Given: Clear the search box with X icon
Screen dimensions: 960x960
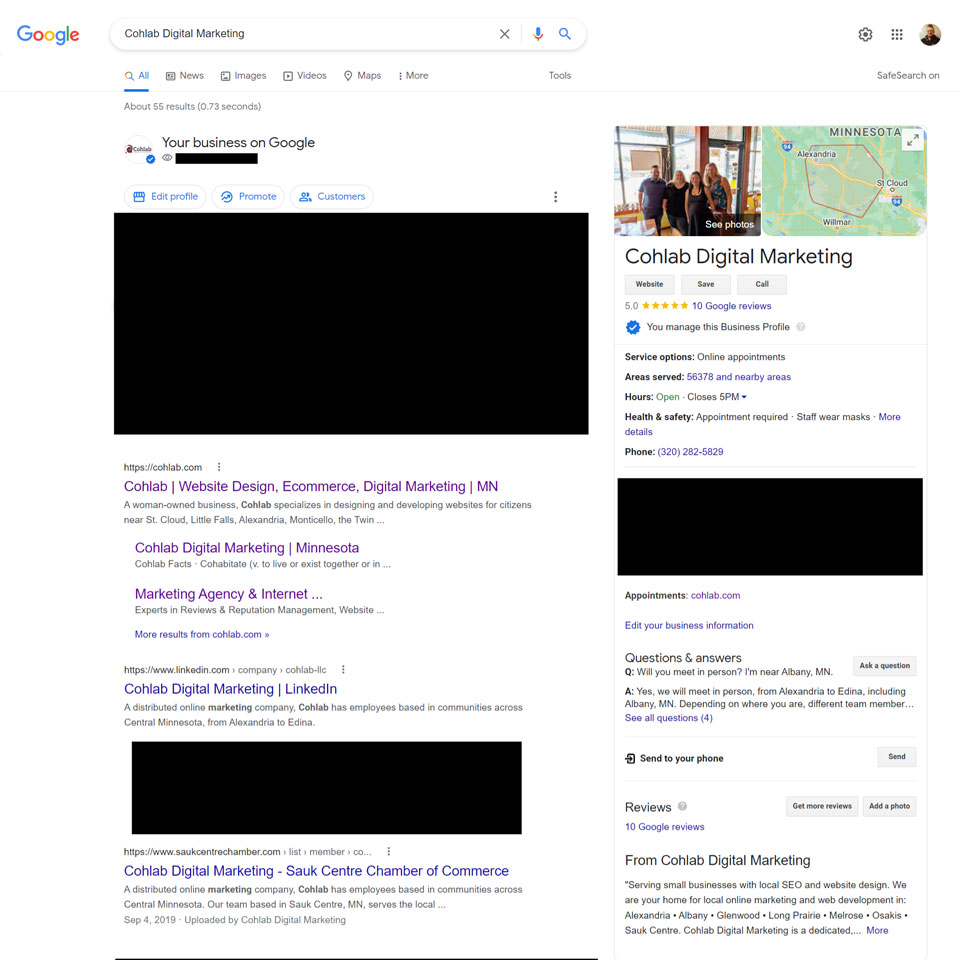Looking at the screenshot, I should (x=504, y=34).
